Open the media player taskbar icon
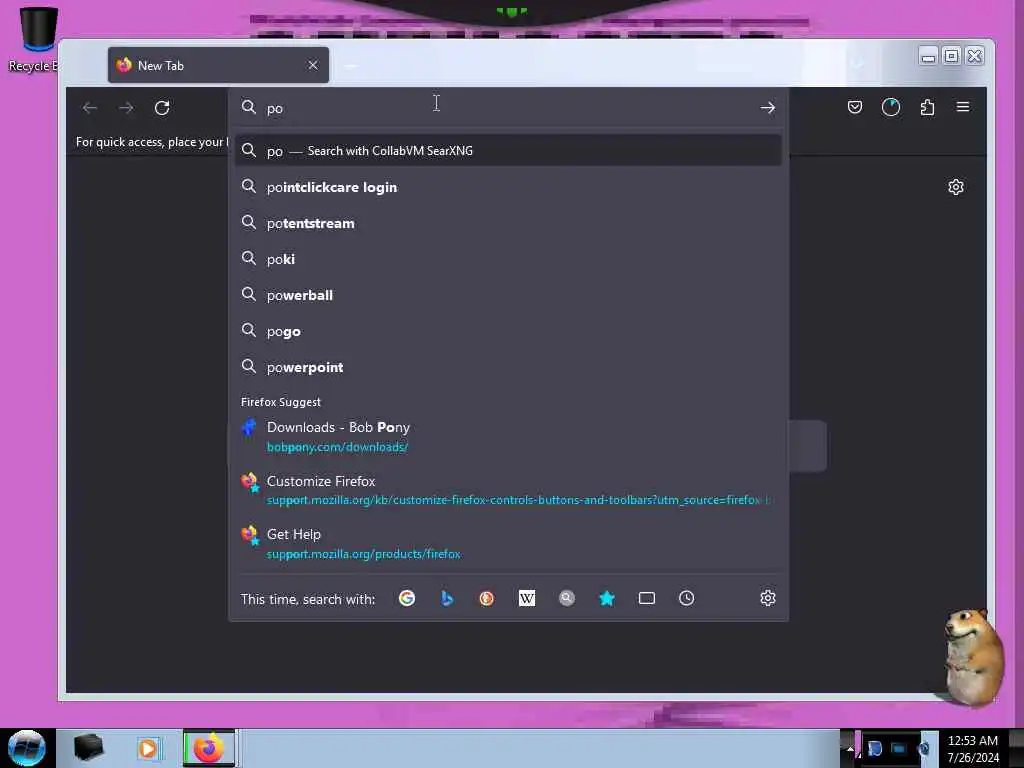The height and width of the screenshot is (768, 1024). pos(148,748)
